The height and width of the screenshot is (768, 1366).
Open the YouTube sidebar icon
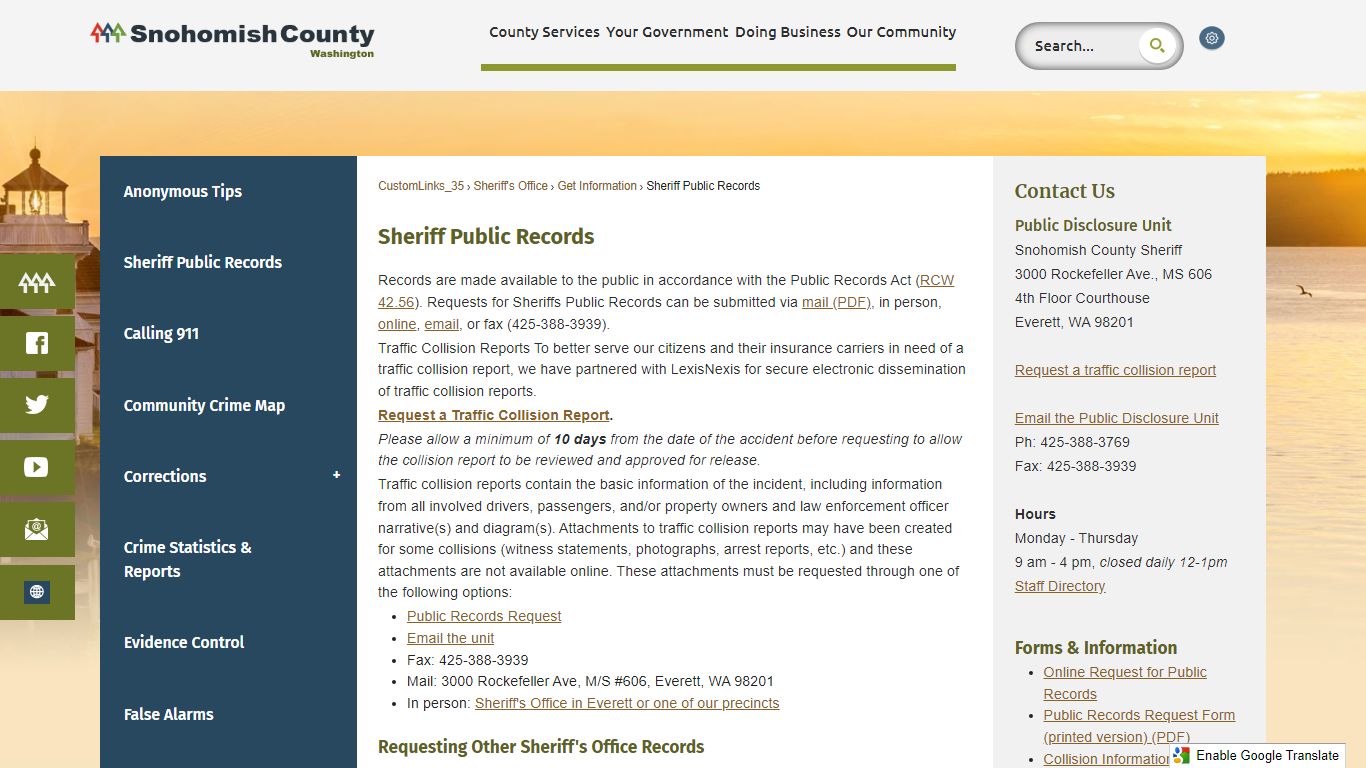pos(37,467)
